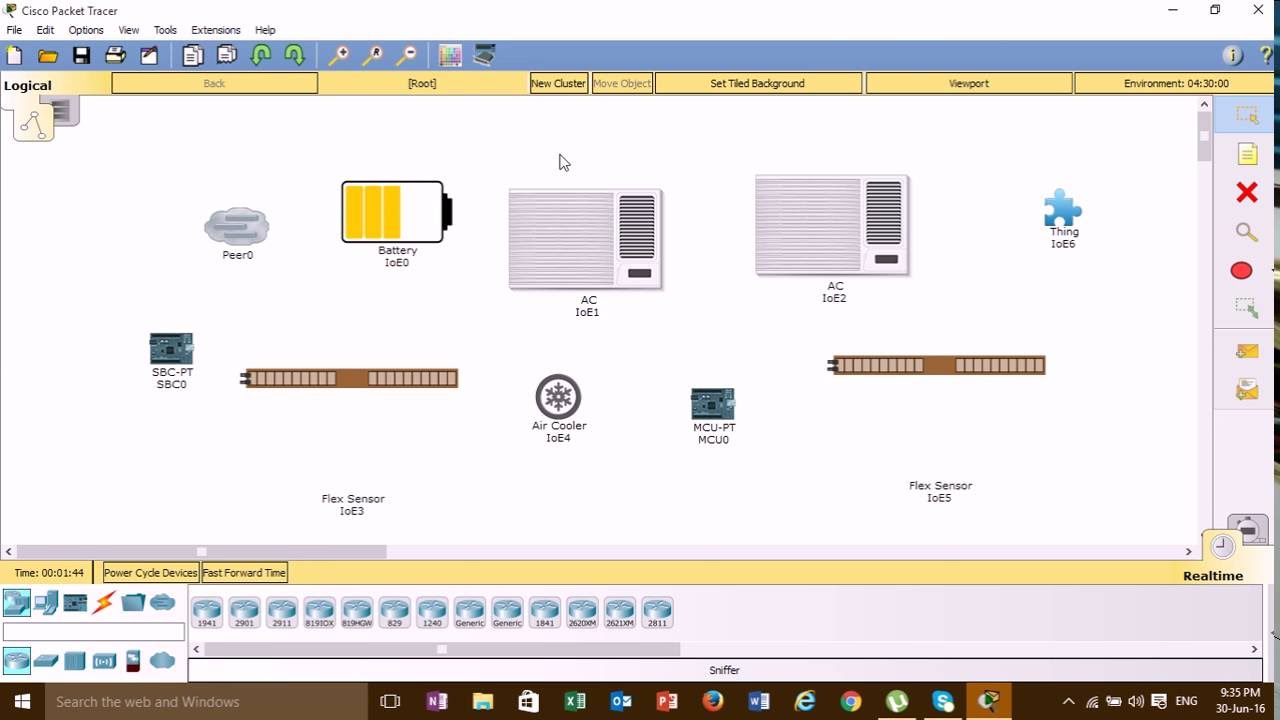
Task: Open the drawing palette icon
Action: pos(450,56)
